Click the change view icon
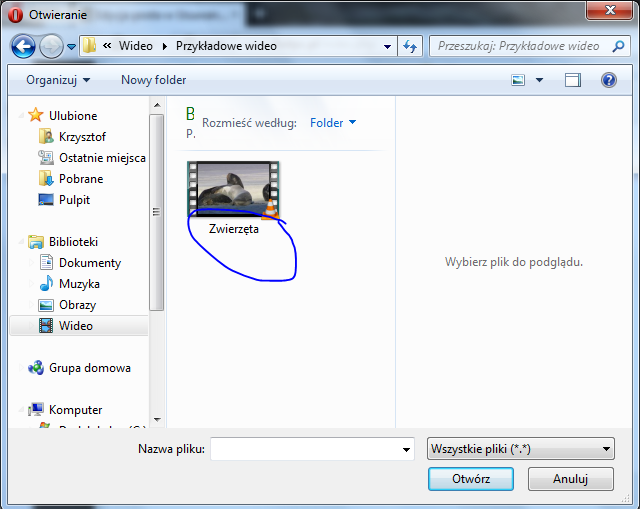The image size is (640, 509). click(x=518, y=80)
